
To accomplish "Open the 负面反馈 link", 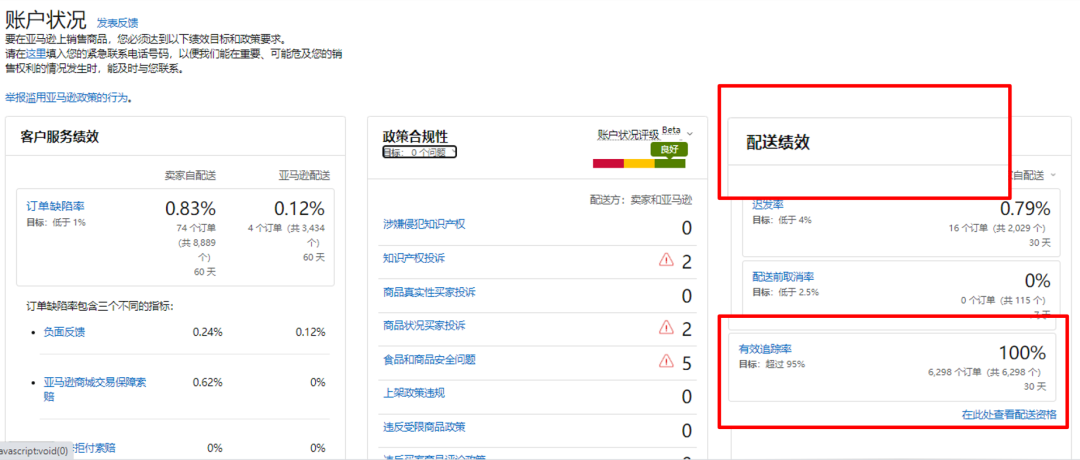I will coord(65,332).
